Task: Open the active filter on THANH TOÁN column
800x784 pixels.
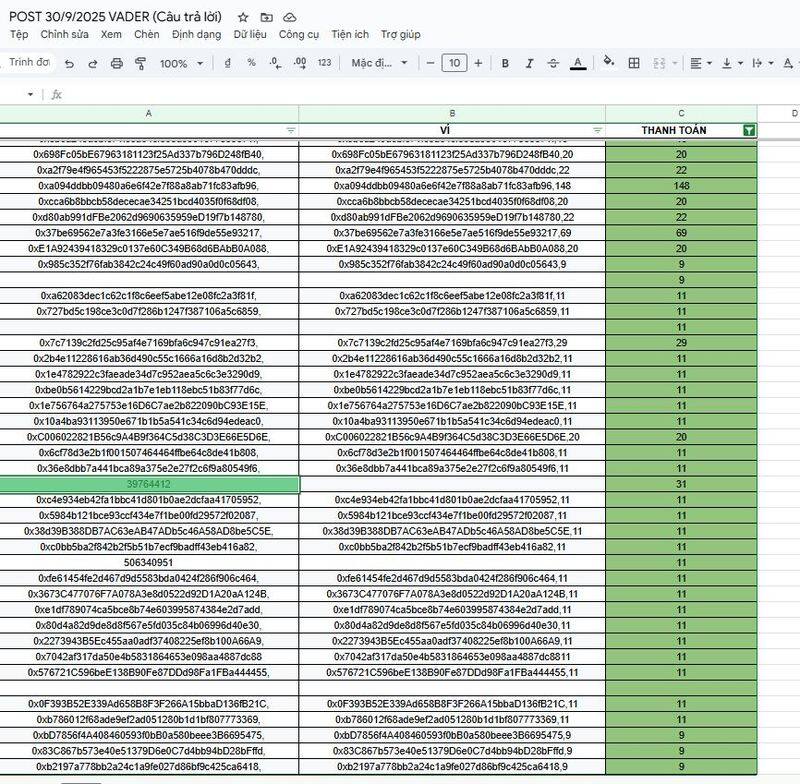Action: click(749, 130)
